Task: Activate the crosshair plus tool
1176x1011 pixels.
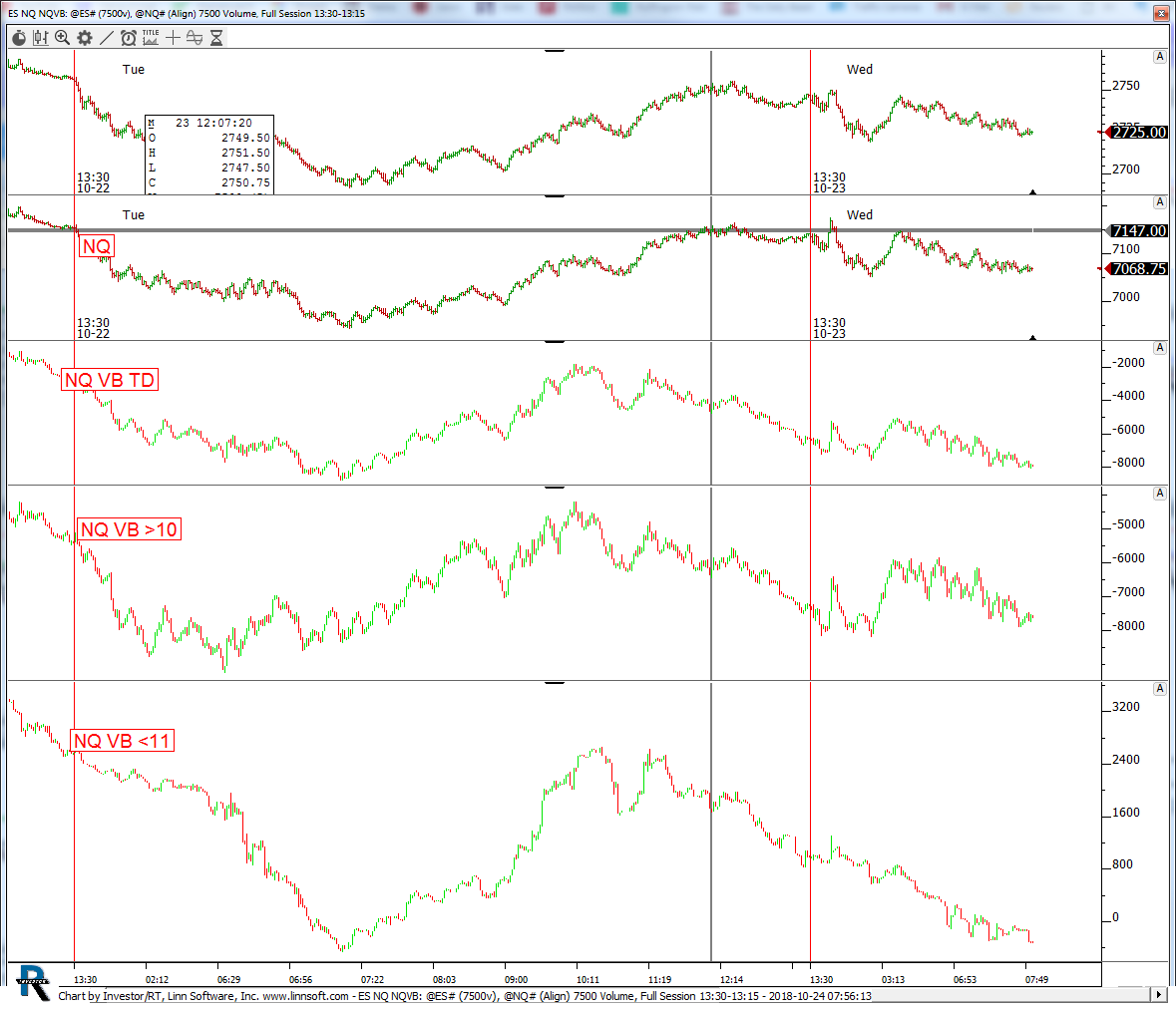Action: pyautogui.click(x=174, y=38)
